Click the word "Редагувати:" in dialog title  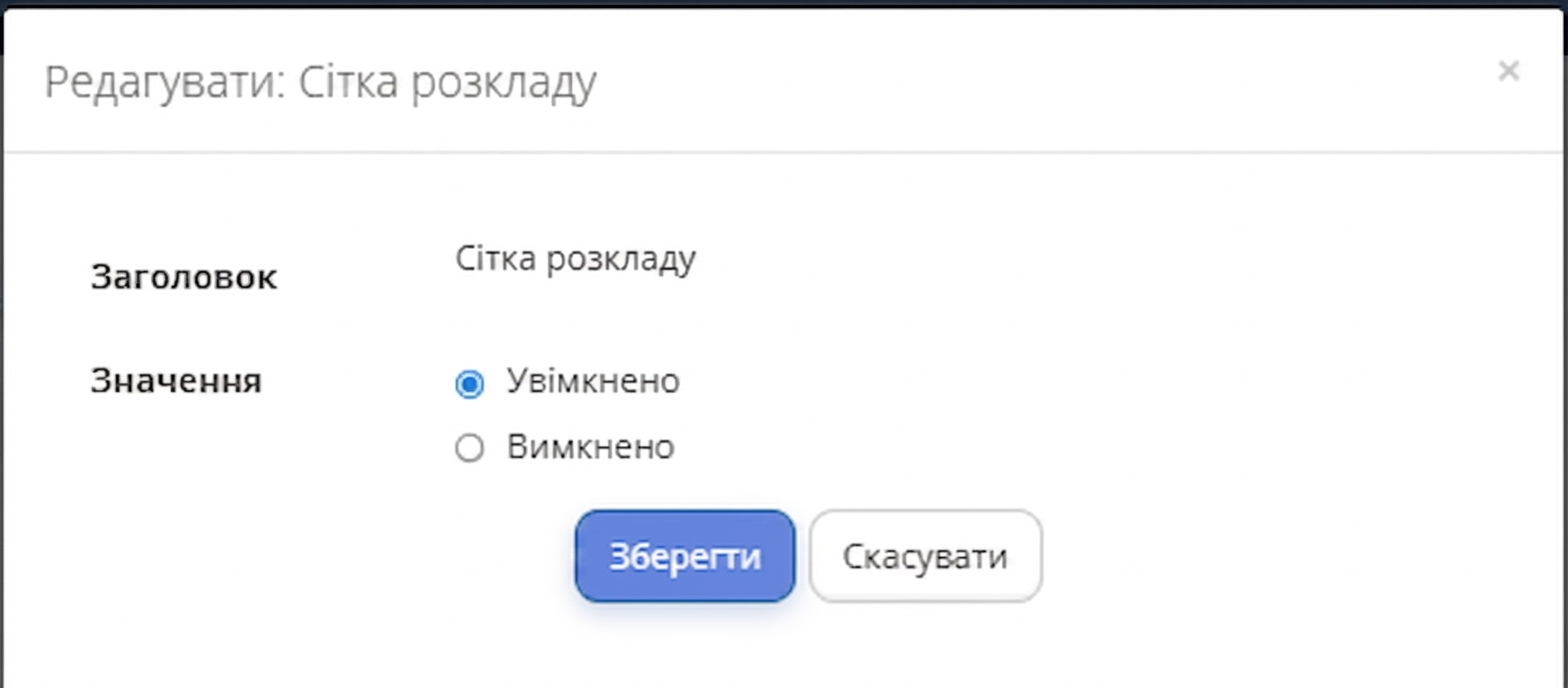coord(158,83)
